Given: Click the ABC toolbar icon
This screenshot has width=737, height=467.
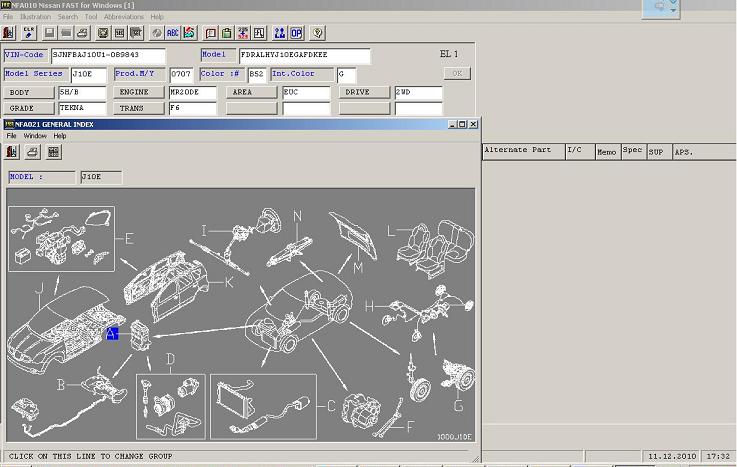Looking at the screenshot, I should click(x=172, y=33).
